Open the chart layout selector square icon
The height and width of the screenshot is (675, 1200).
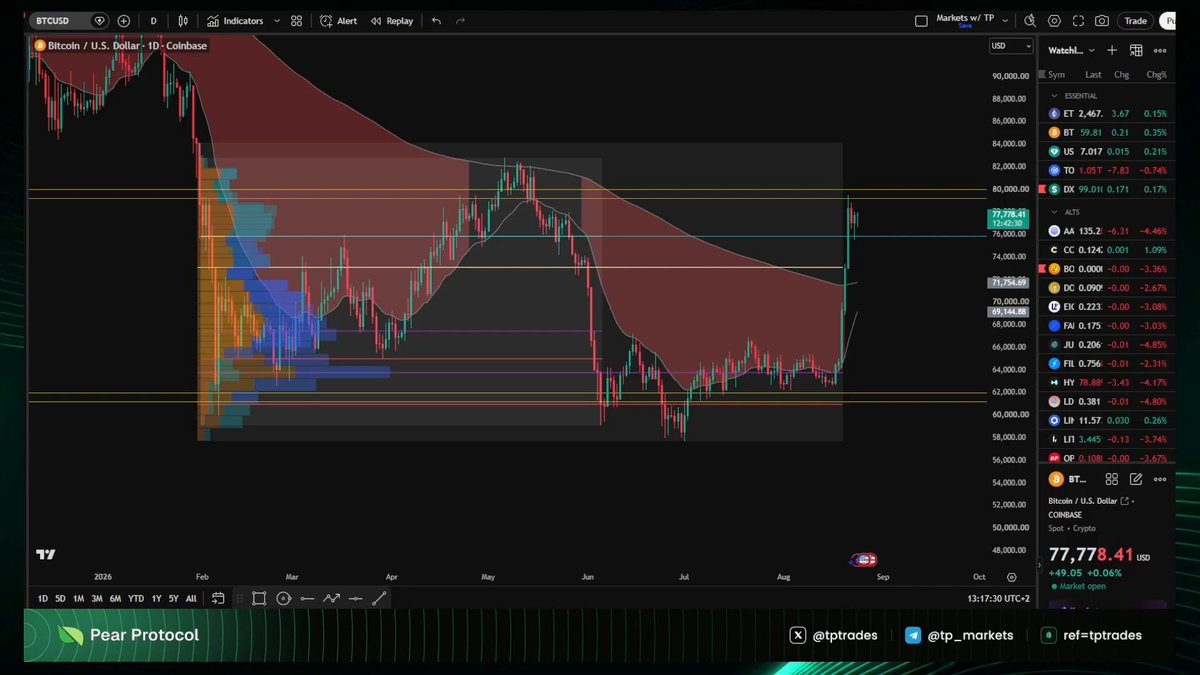coord(921,21)
